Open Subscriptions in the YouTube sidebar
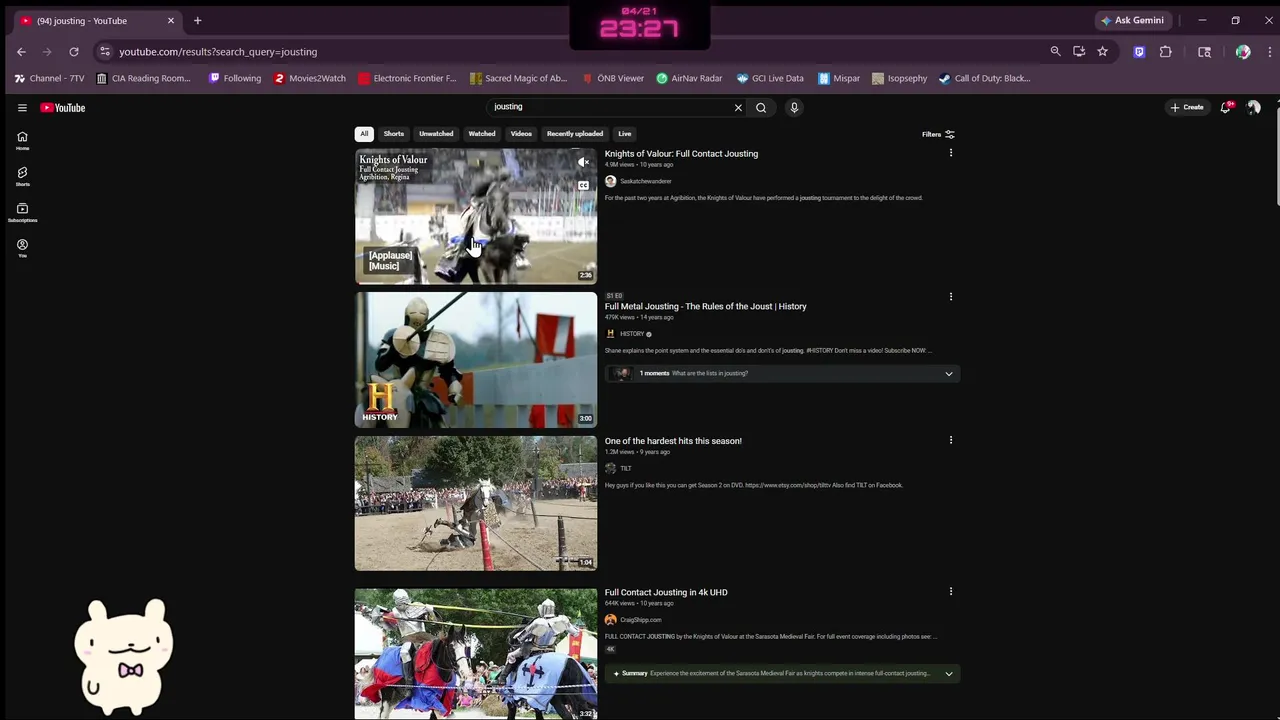 pyautogui.click(x=22, y=213)
